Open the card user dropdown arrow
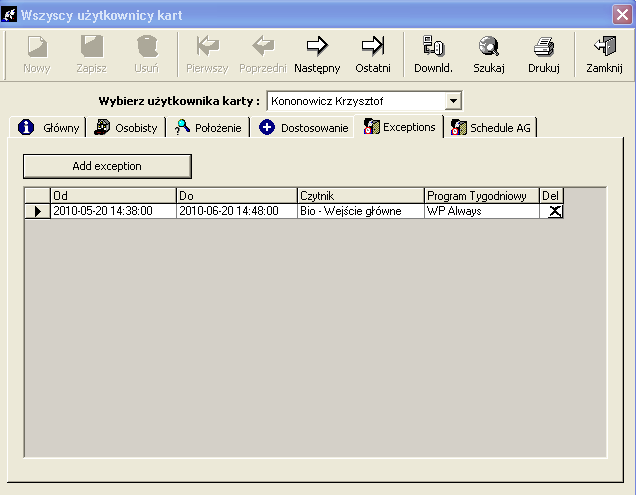Screen dimensions: 636x495 [x=453, y=101]
